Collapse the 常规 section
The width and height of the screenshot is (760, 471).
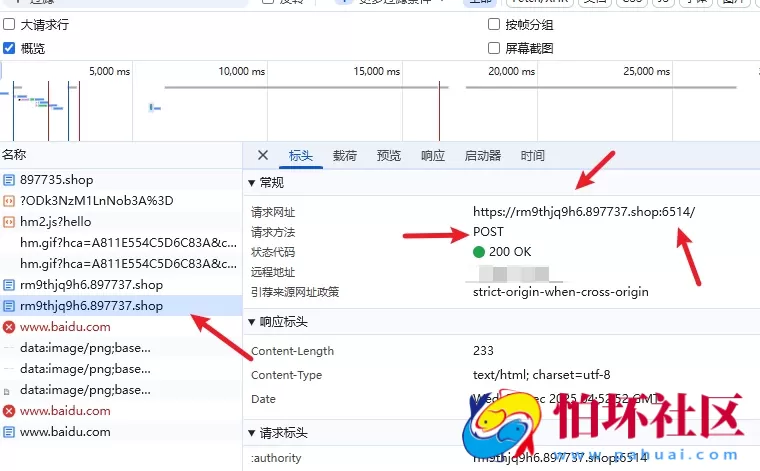point(252,183)
